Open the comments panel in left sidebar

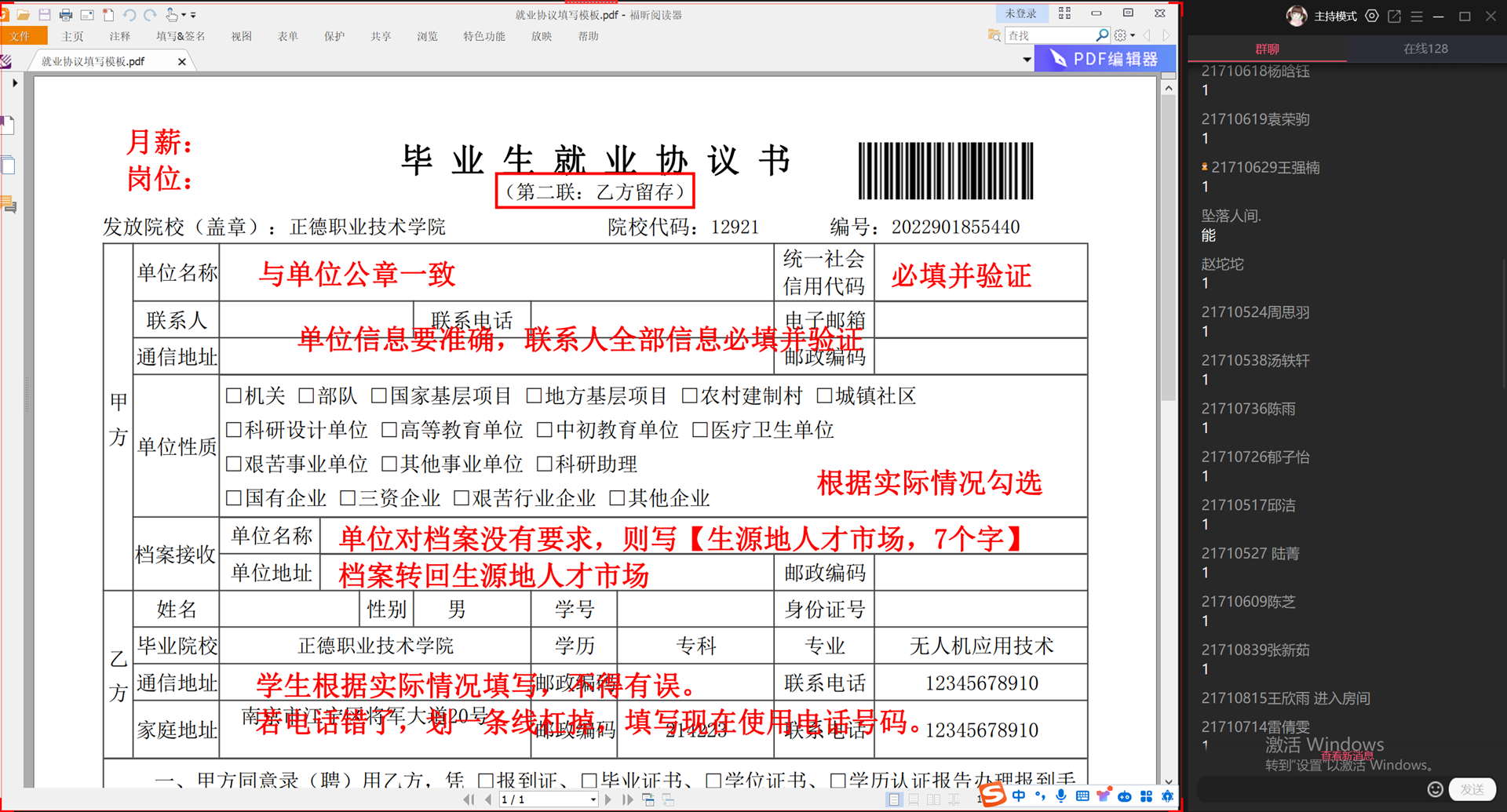(9, 205)
